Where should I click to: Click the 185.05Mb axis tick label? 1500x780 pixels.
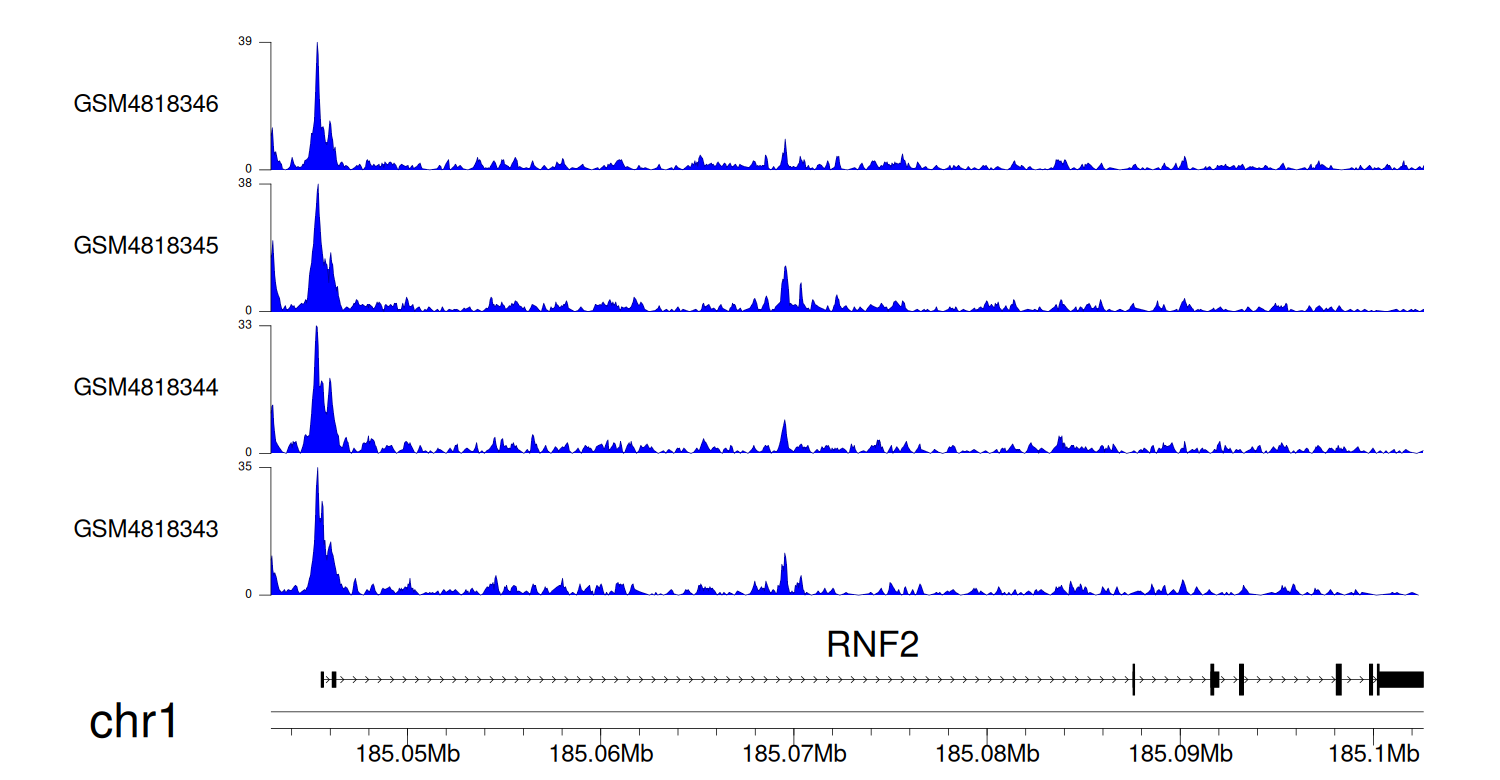click(411, 752)
